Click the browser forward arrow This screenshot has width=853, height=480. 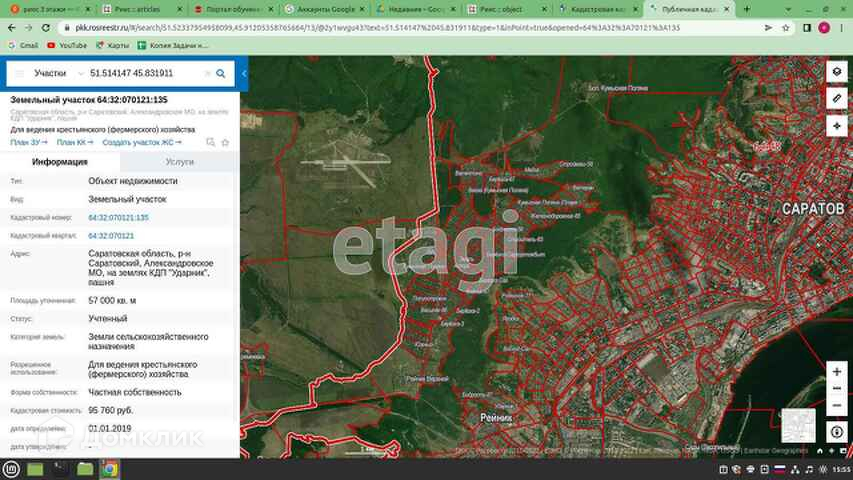(x=28, y=28)
